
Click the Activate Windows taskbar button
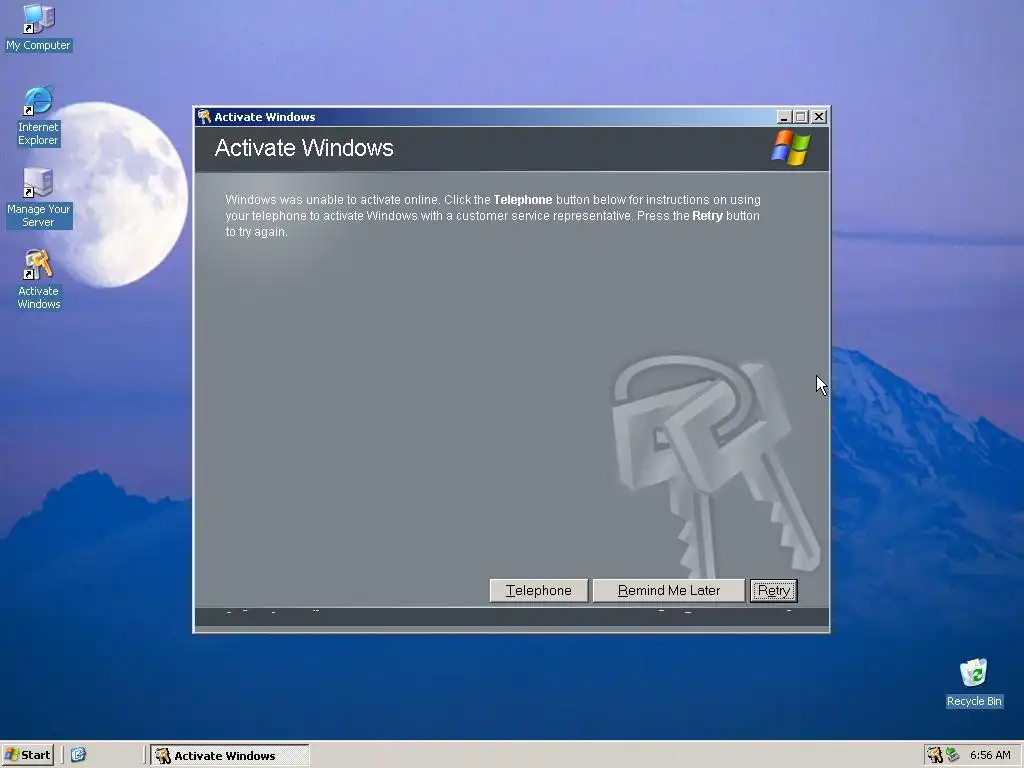(x=230, y=755)
